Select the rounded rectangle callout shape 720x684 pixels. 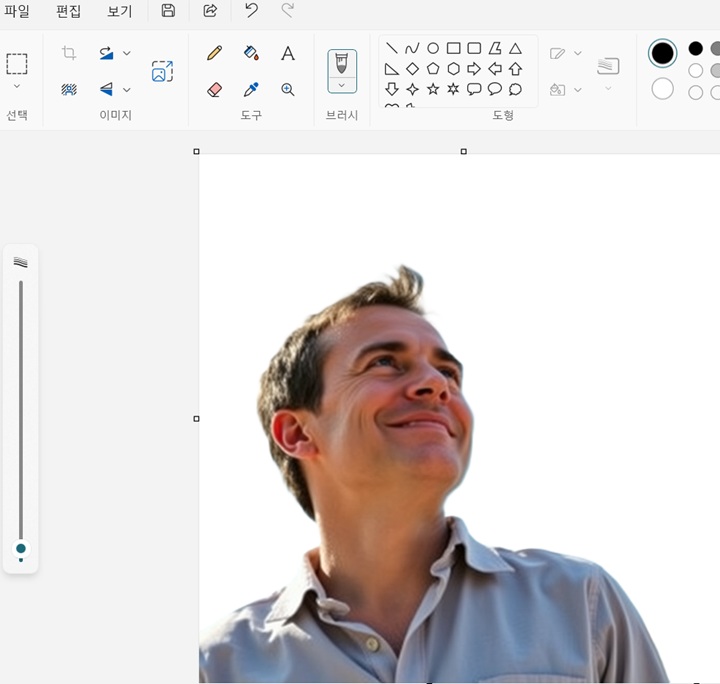pyautogui.click(x=474, y=89)
